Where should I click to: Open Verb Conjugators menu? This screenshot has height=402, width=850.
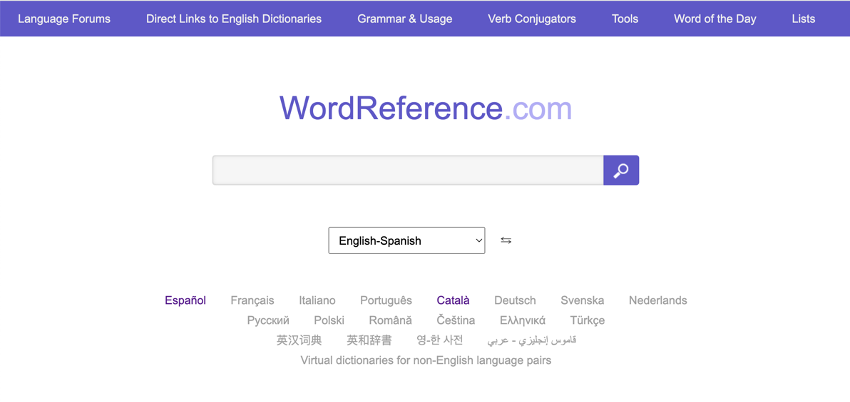click(532, 19)
